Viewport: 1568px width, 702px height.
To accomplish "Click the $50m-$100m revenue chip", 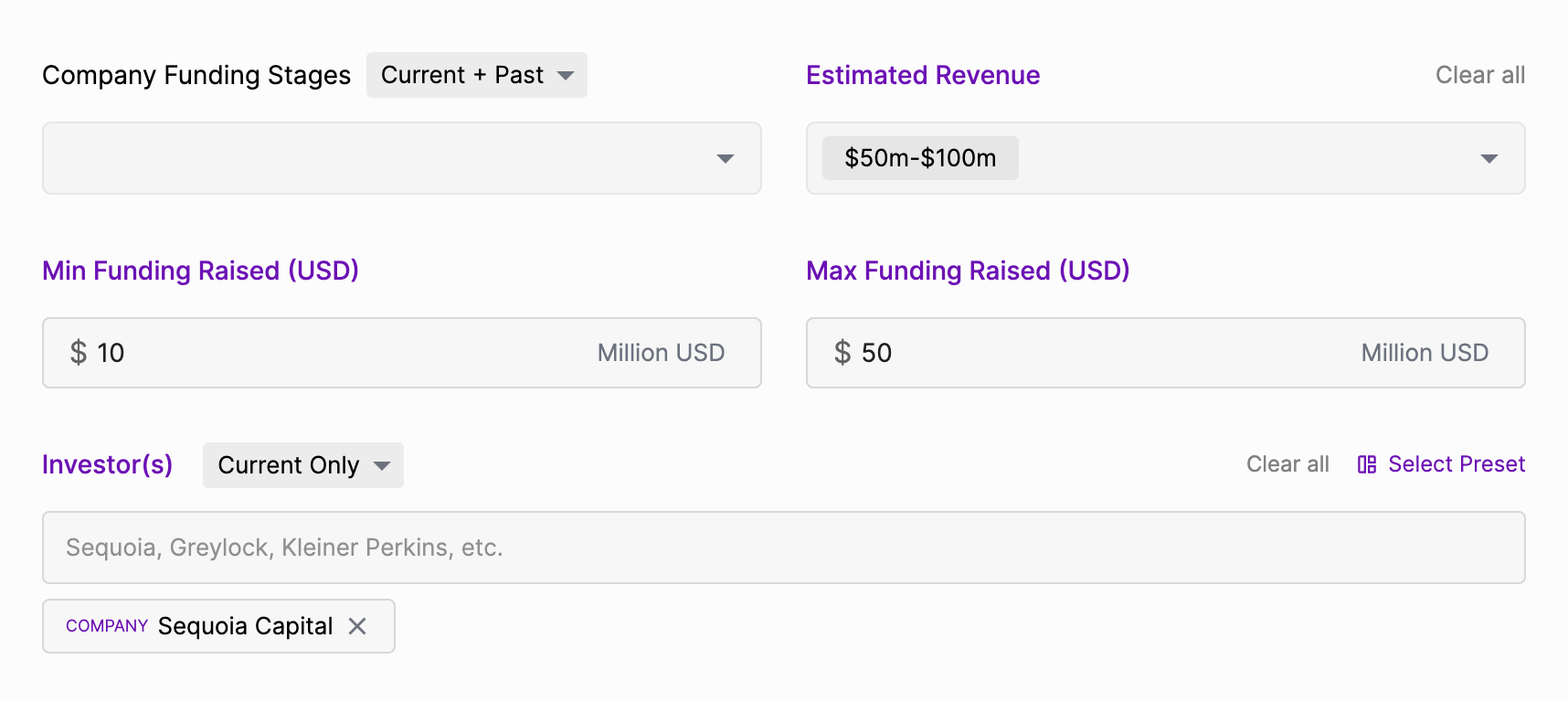I will point(920,158).
